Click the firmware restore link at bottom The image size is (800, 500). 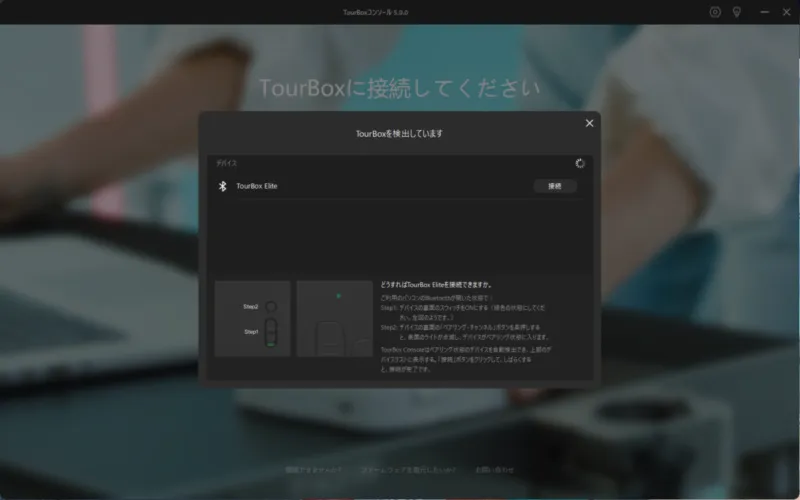click(x=408, y=469)
